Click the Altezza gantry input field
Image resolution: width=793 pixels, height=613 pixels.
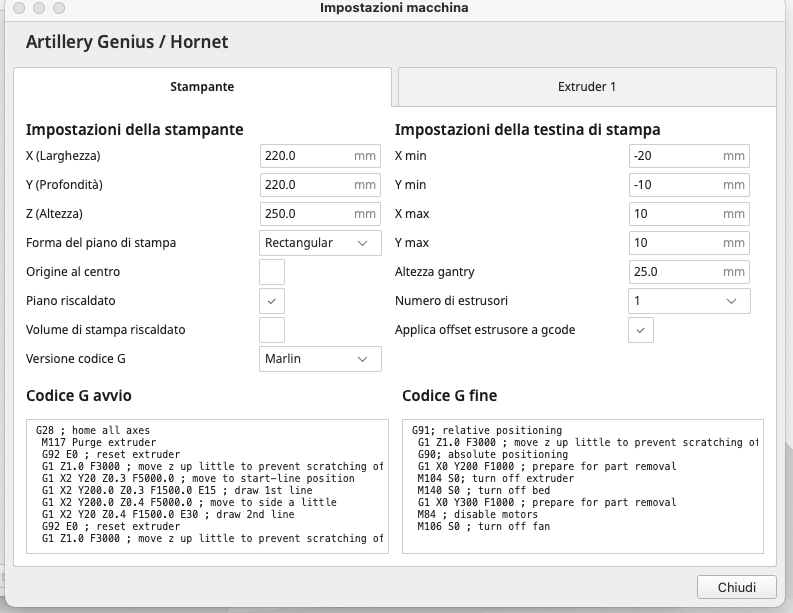pos(689,272)
